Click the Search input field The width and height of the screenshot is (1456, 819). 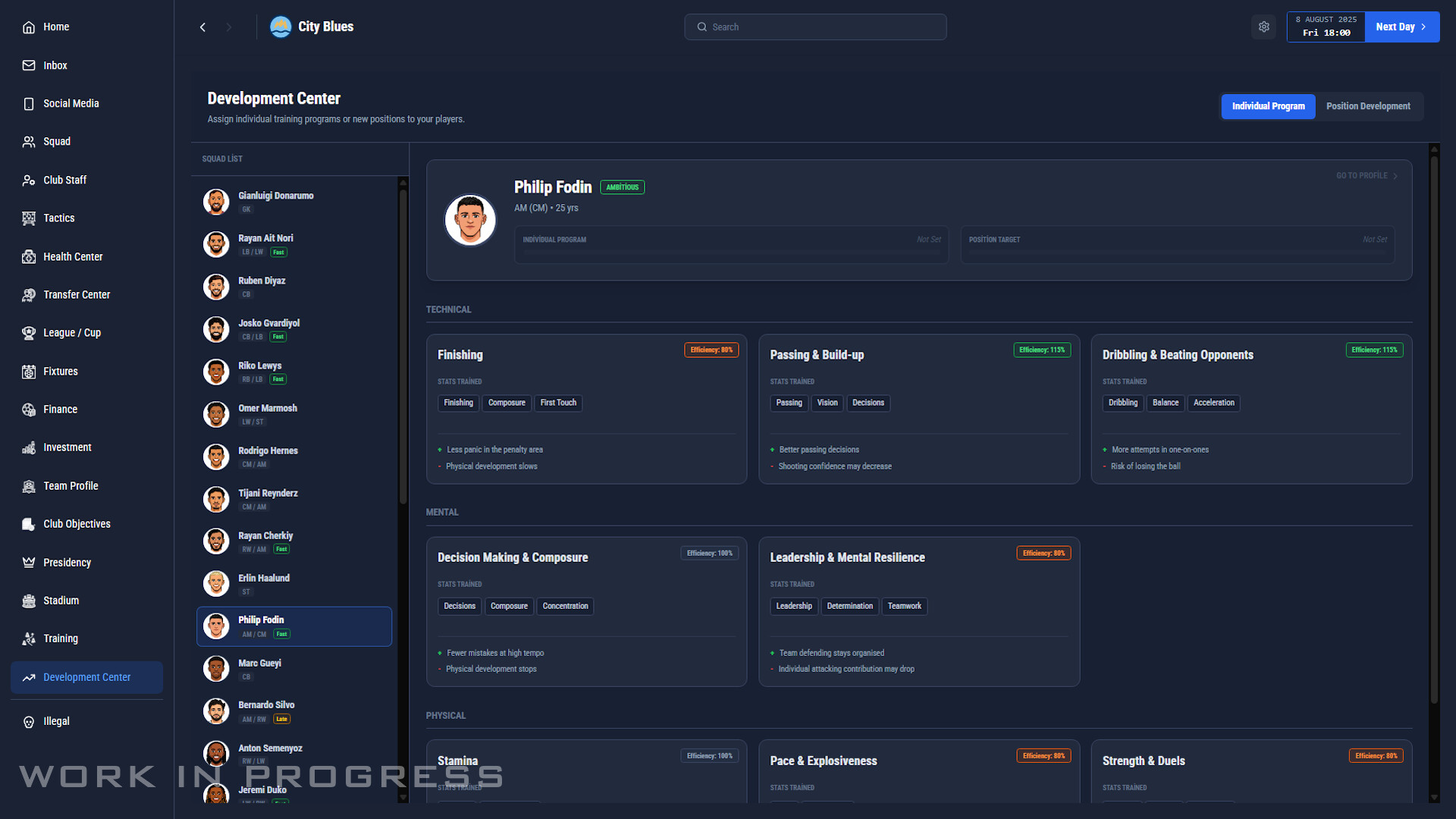click(815, 27)
